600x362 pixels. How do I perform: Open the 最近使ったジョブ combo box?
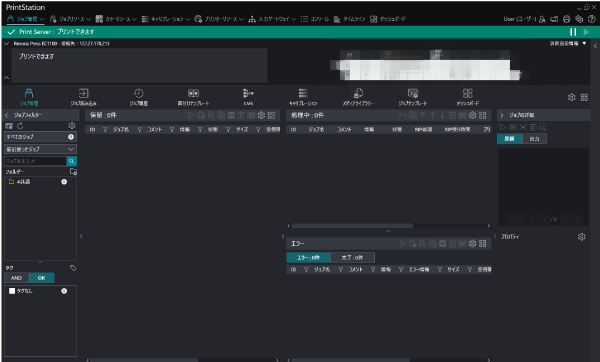coord(40,149)
